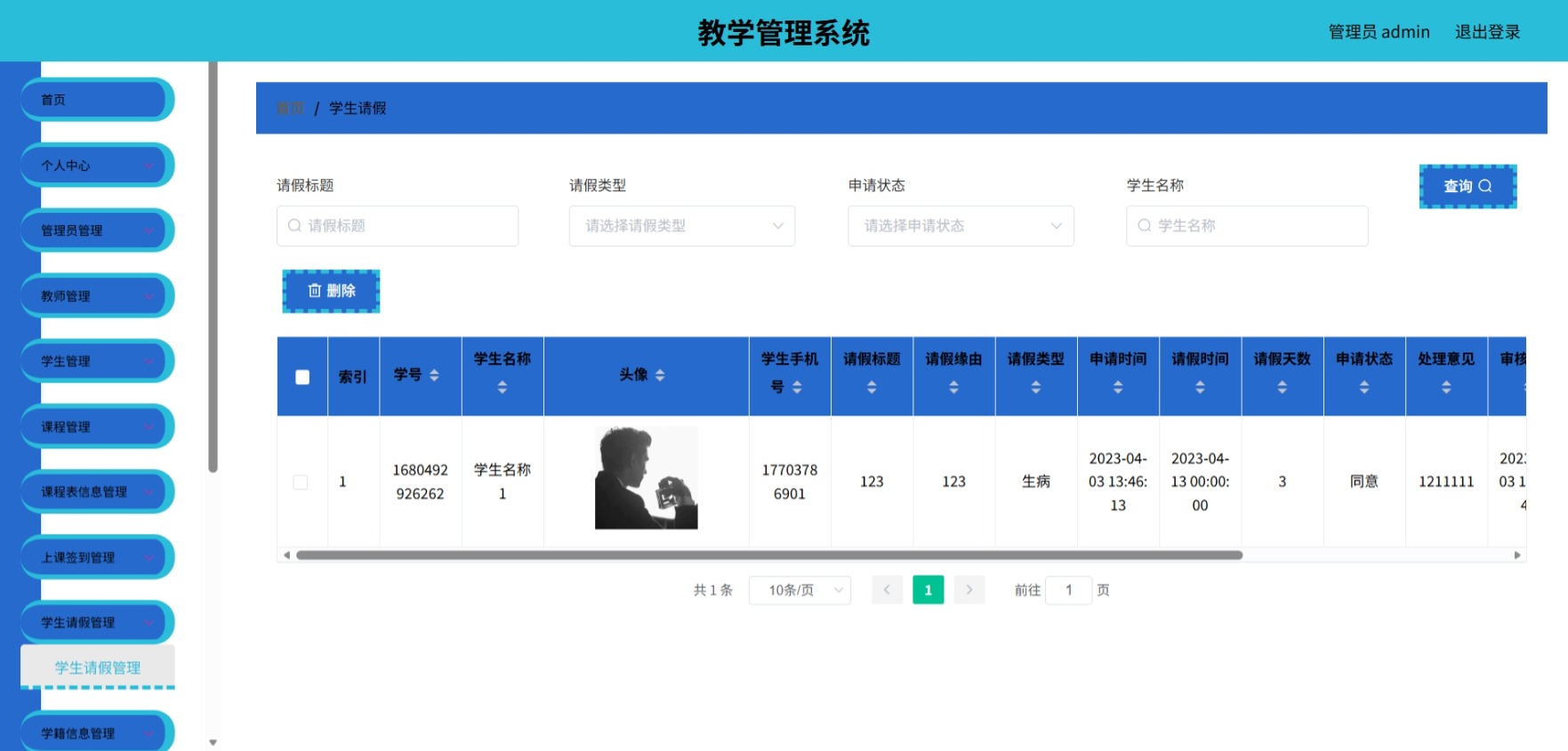Expand the 教师管理 menu
Viewport: 1568px width, 751px height.
(97, 296)
